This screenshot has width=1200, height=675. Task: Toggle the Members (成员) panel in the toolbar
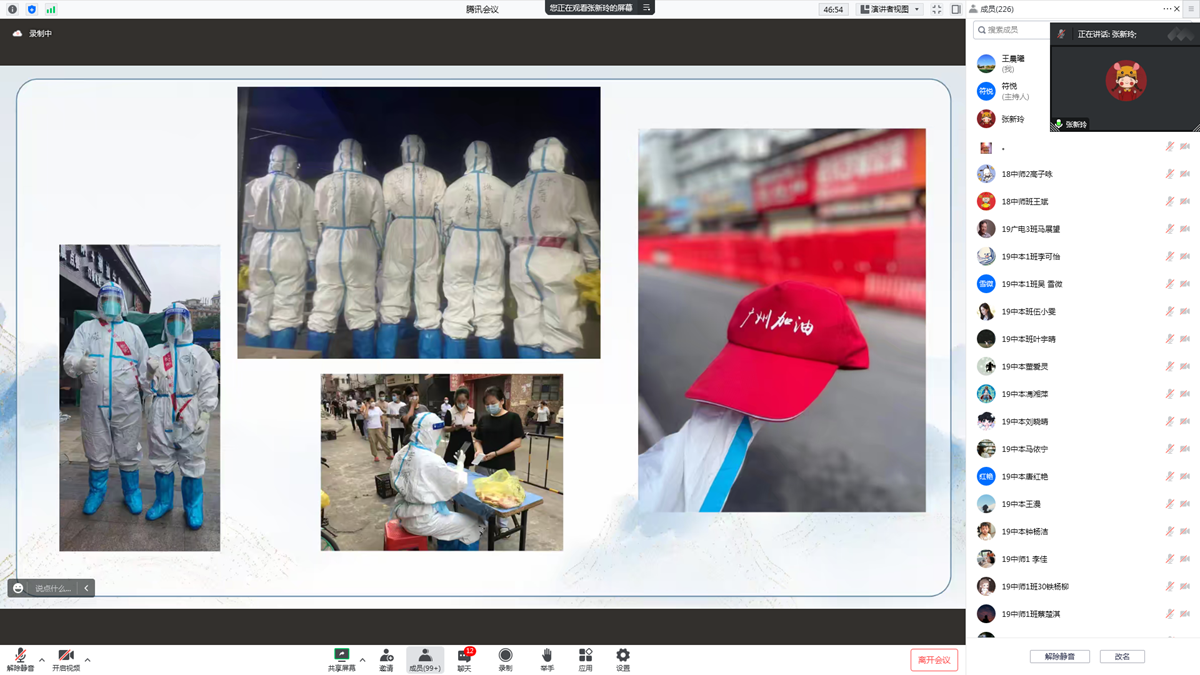(x=425, y=659)
